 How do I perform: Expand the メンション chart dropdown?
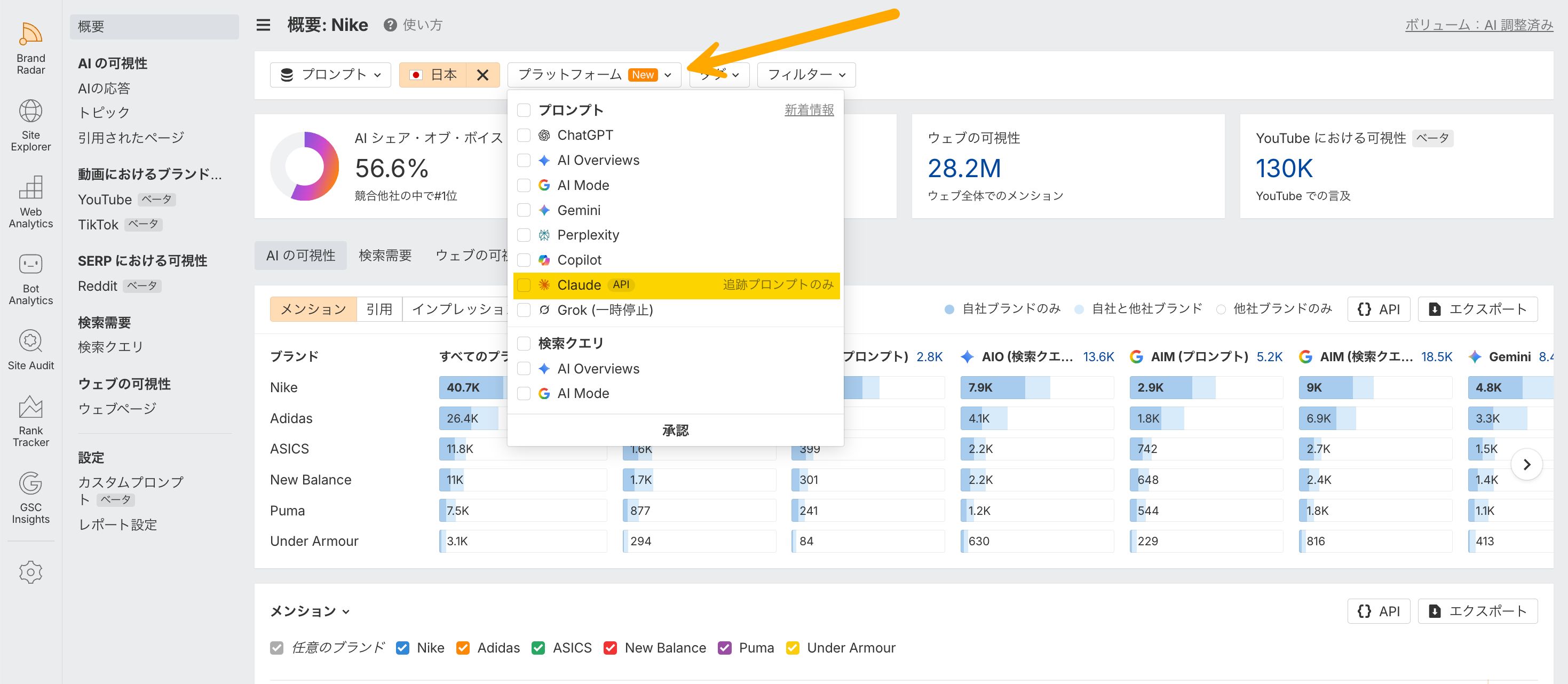[x=310, y=611]
